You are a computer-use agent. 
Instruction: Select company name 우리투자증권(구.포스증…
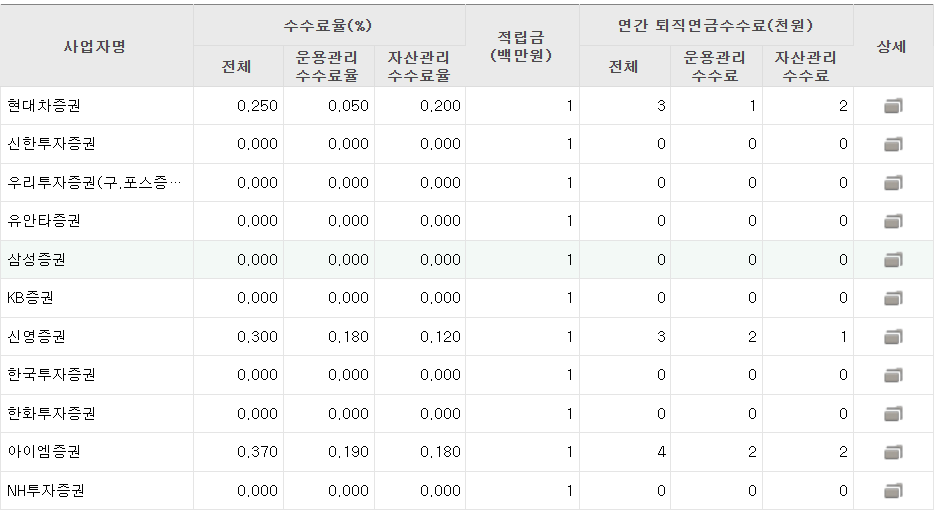click(x=94, y=183)
